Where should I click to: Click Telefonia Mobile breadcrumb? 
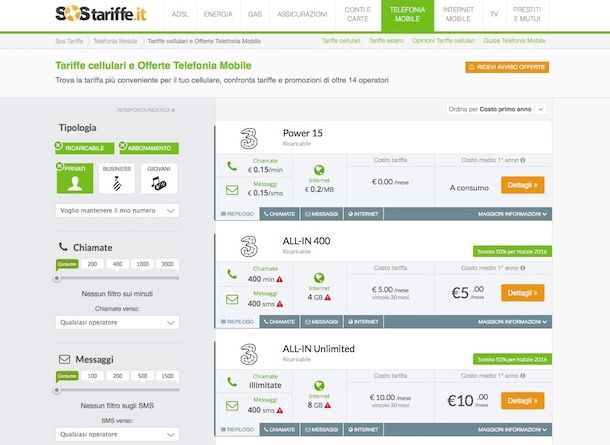pos(115,41)
